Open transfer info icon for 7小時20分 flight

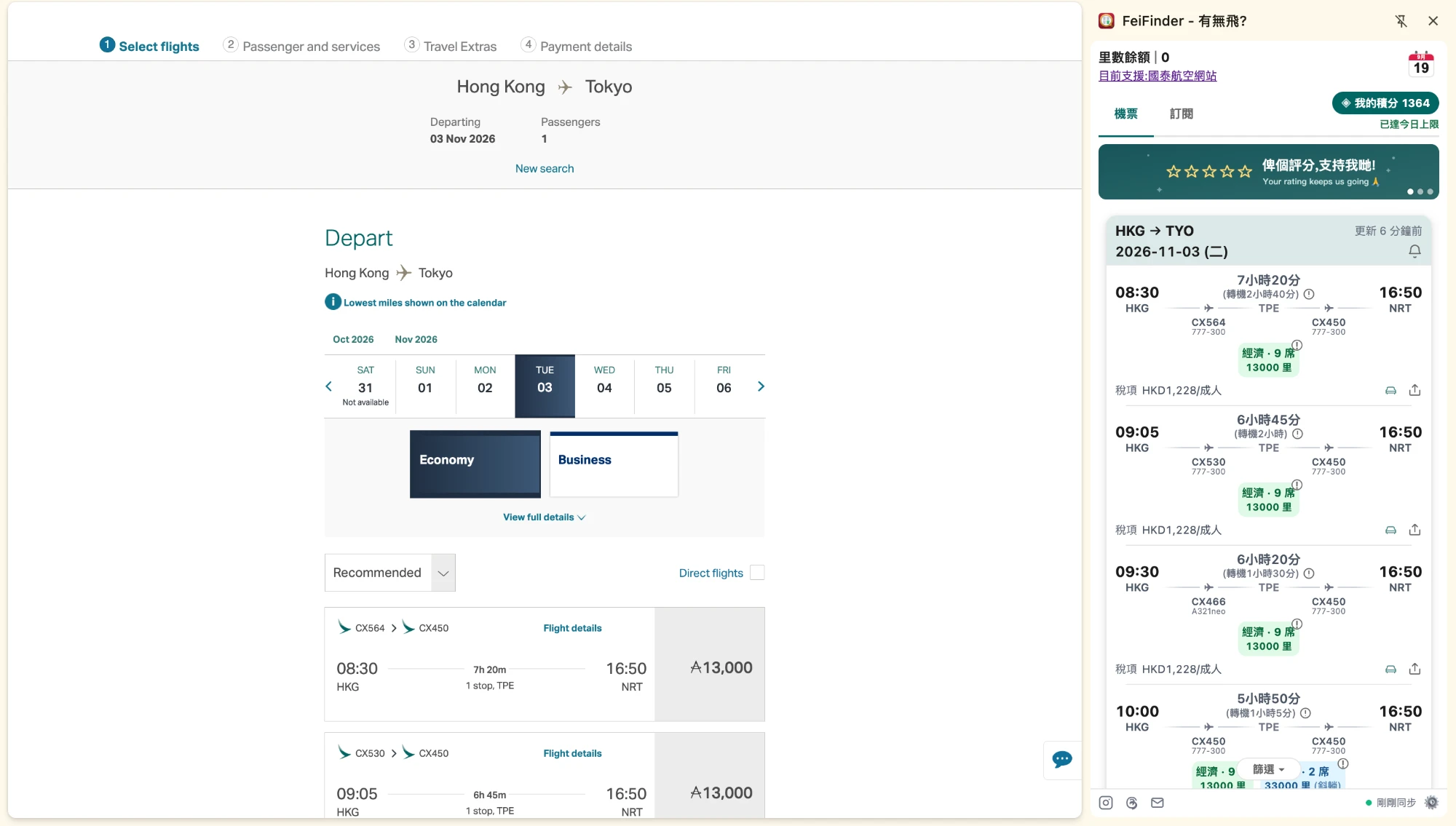pos(1309,294)
